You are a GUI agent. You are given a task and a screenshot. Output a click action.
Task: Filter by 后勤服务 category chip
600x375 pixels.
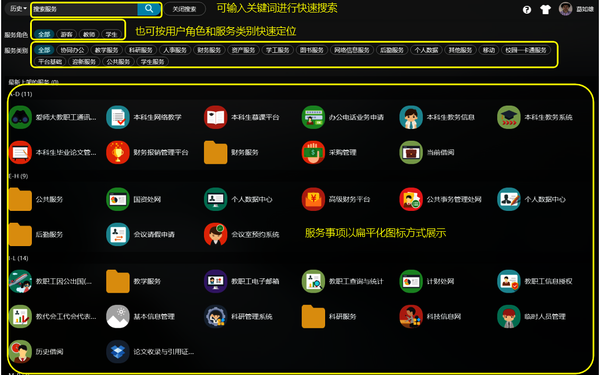coord(392,50)
